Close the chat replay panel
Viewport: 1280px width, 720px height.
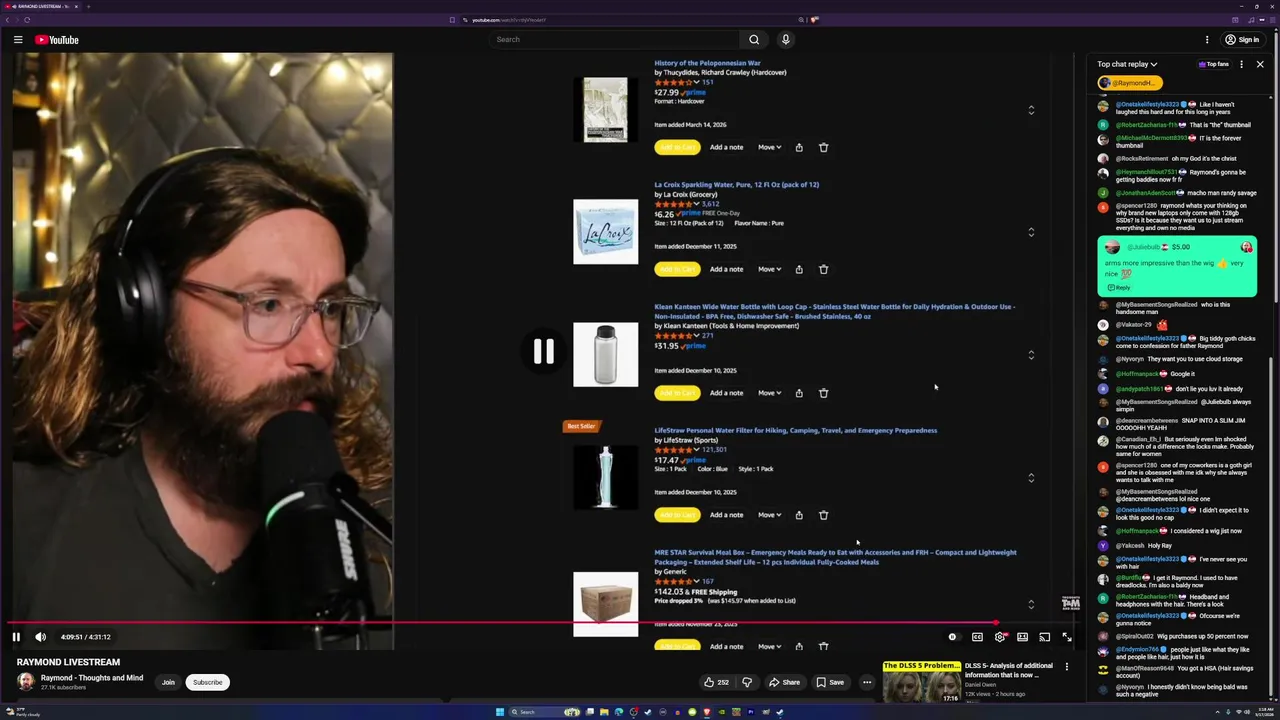1260,64
